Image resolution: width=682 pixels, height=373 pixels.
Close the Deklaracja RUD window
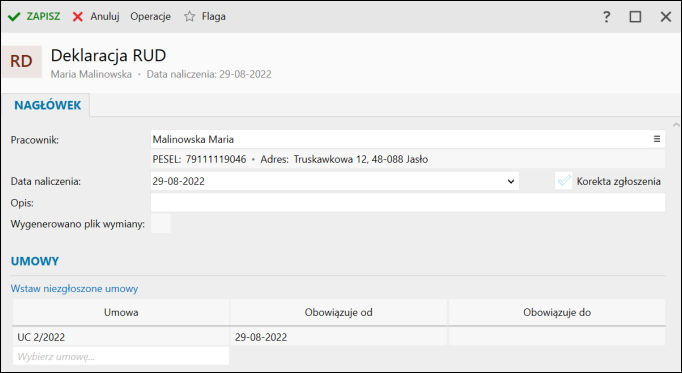[665, 17]
